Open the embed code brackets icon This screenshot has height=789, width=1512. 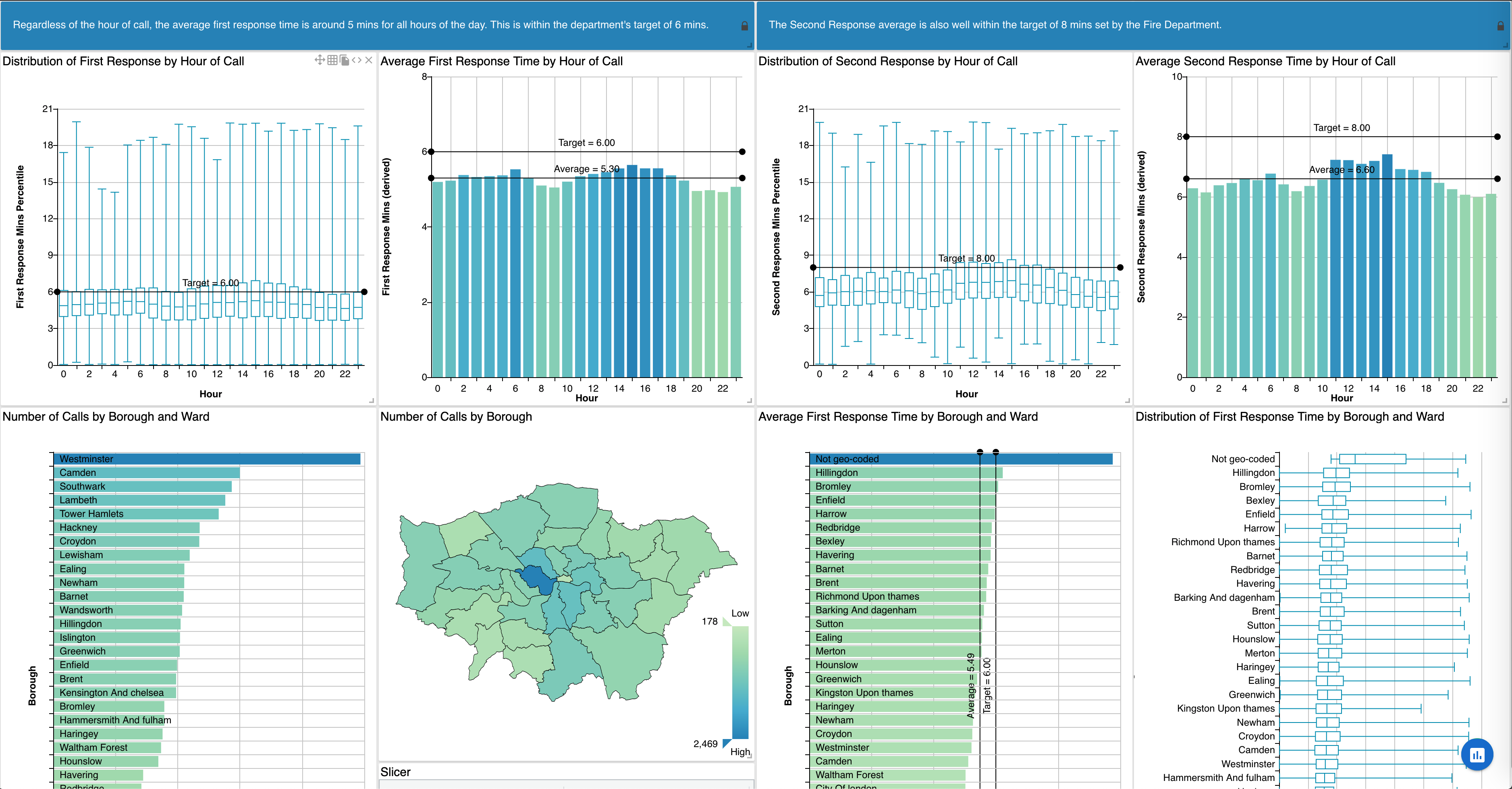356,60
